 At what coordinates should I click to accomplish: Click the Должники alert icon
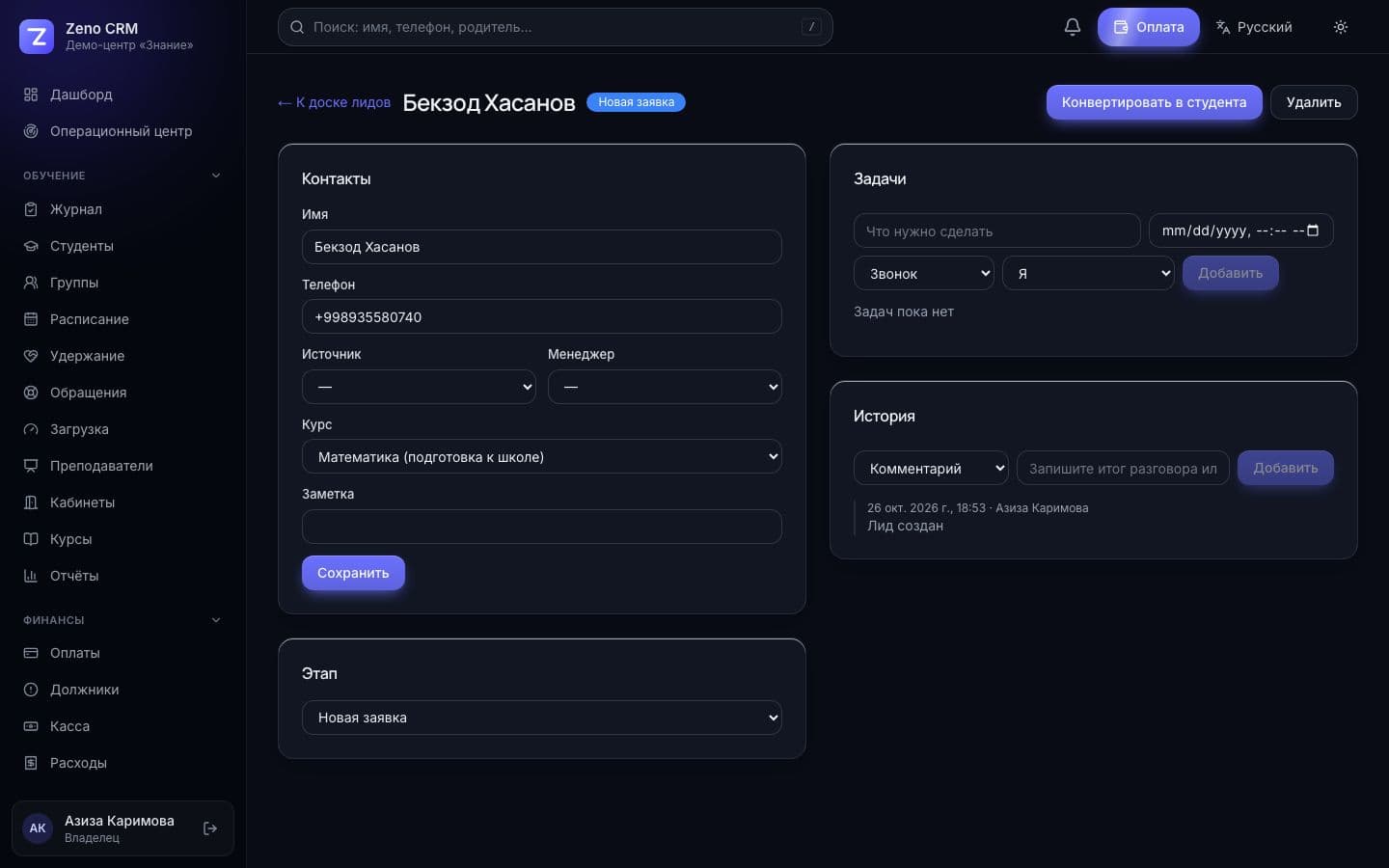[x=31, y=690]
